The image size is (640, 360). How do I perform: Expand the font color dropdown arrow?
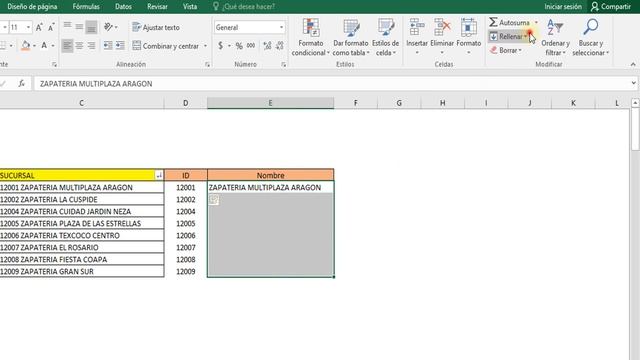click(53, 46)
